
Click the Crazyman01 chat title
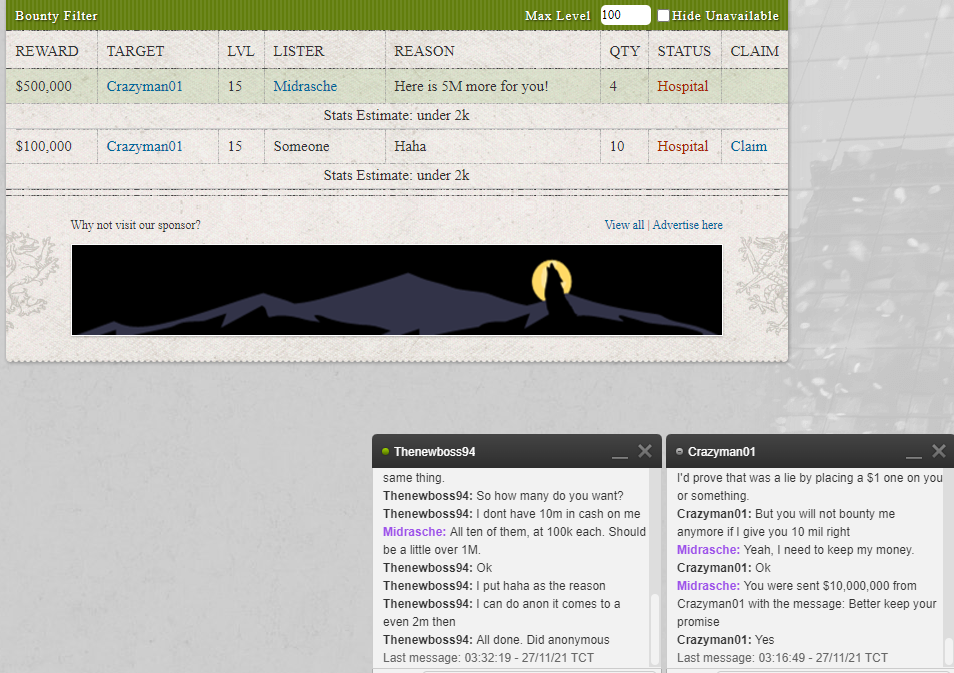click(x=722, y=452)
